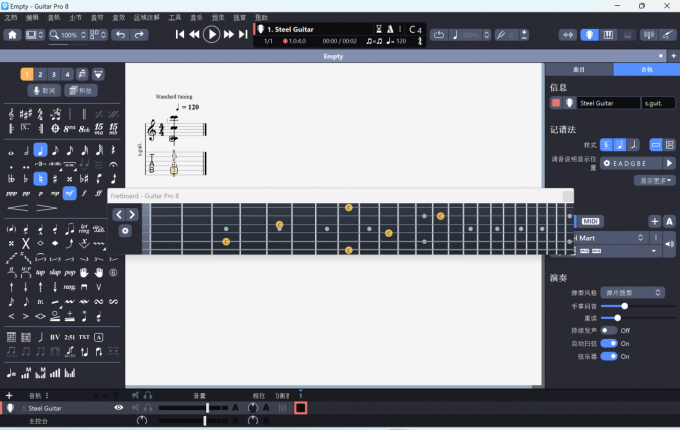This screenshot has width=680, height=430.
Task: Toggle the let ring (持续发声) switch
Action: (x=608, y=330)
